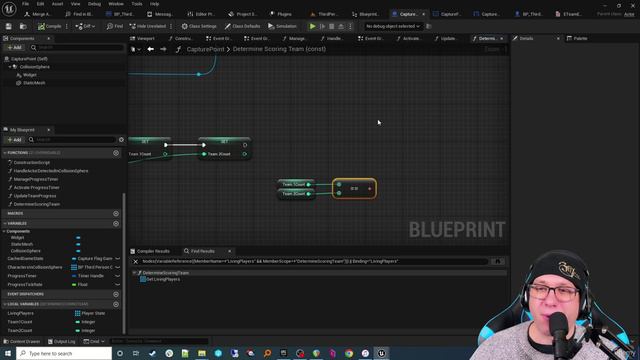
Task: Open graph bookmarks dropdown icon
Action: click(135, 49)
